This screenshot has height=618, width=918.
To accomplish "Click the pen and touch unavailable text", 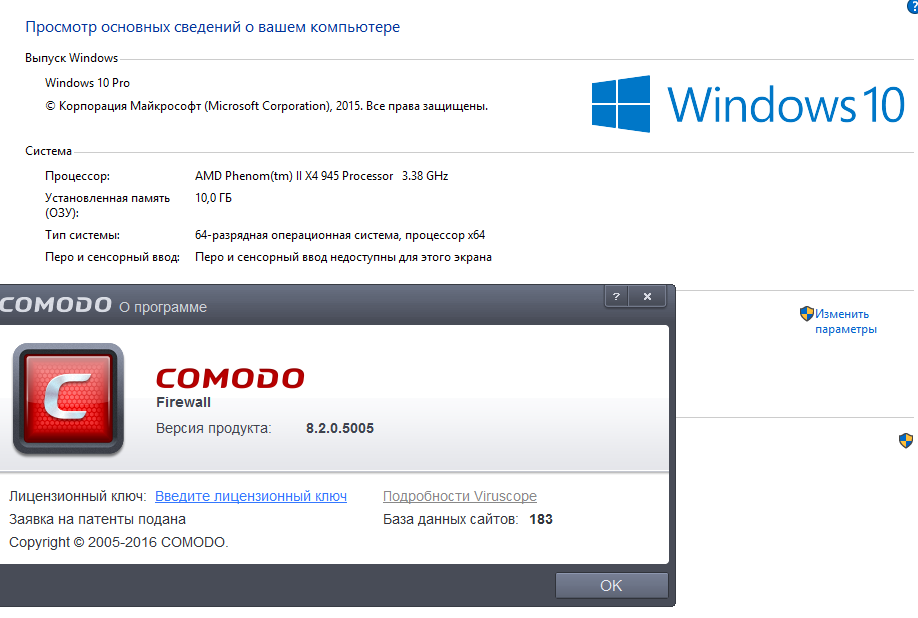I will pos(343,258).
